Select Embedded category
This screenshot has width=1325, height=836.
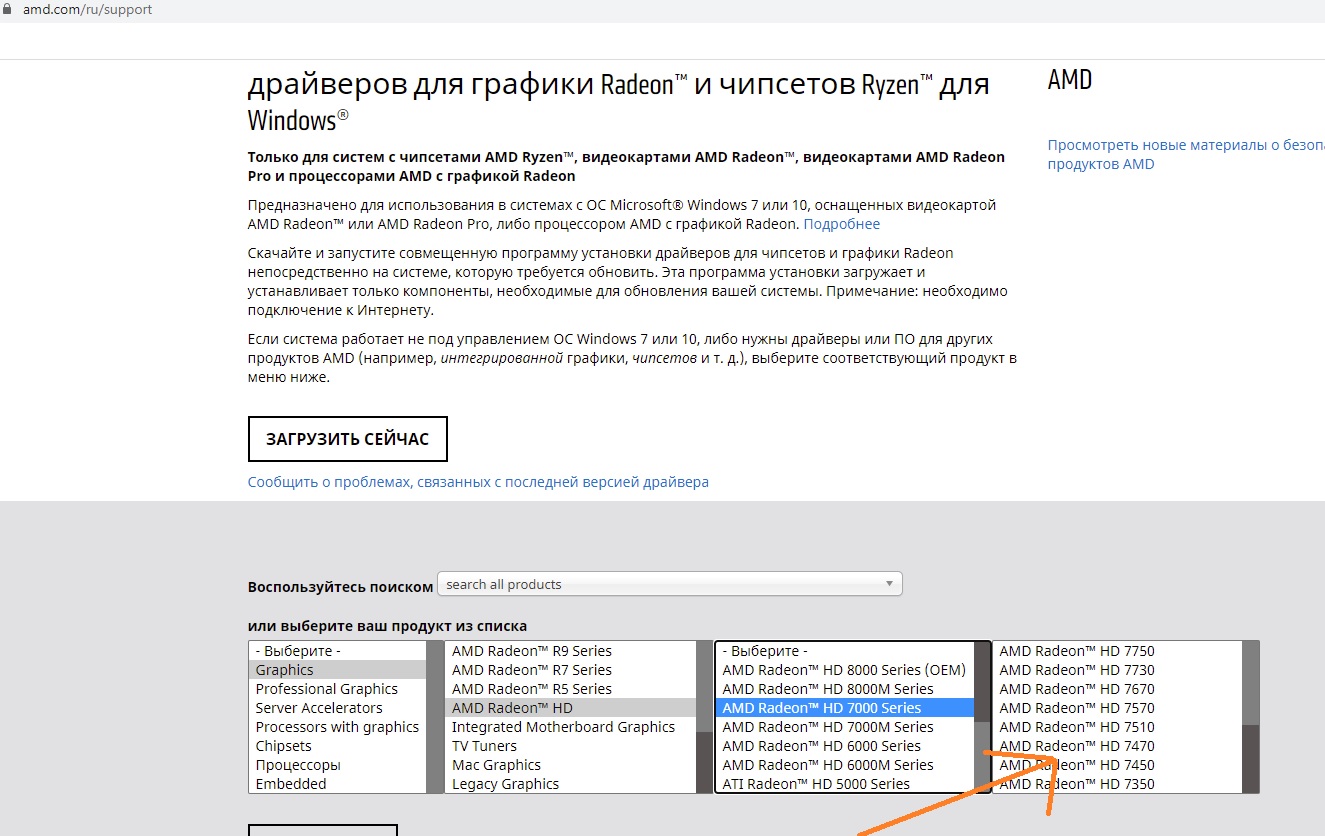[337, 784]
